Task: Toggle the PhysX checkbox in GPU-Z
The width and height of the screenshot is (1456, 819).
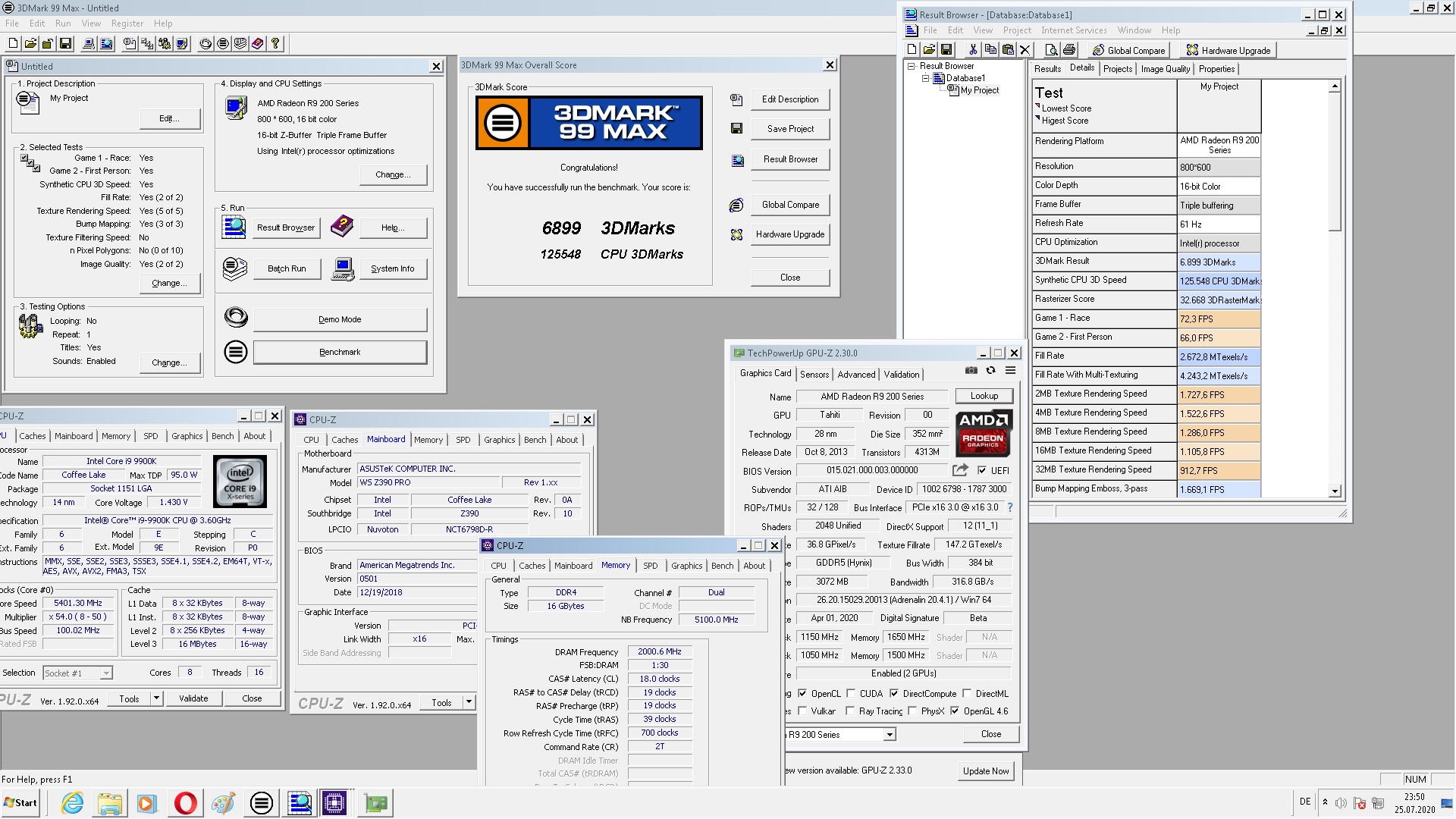Action: pyautogui.click(x=912, y=711)
